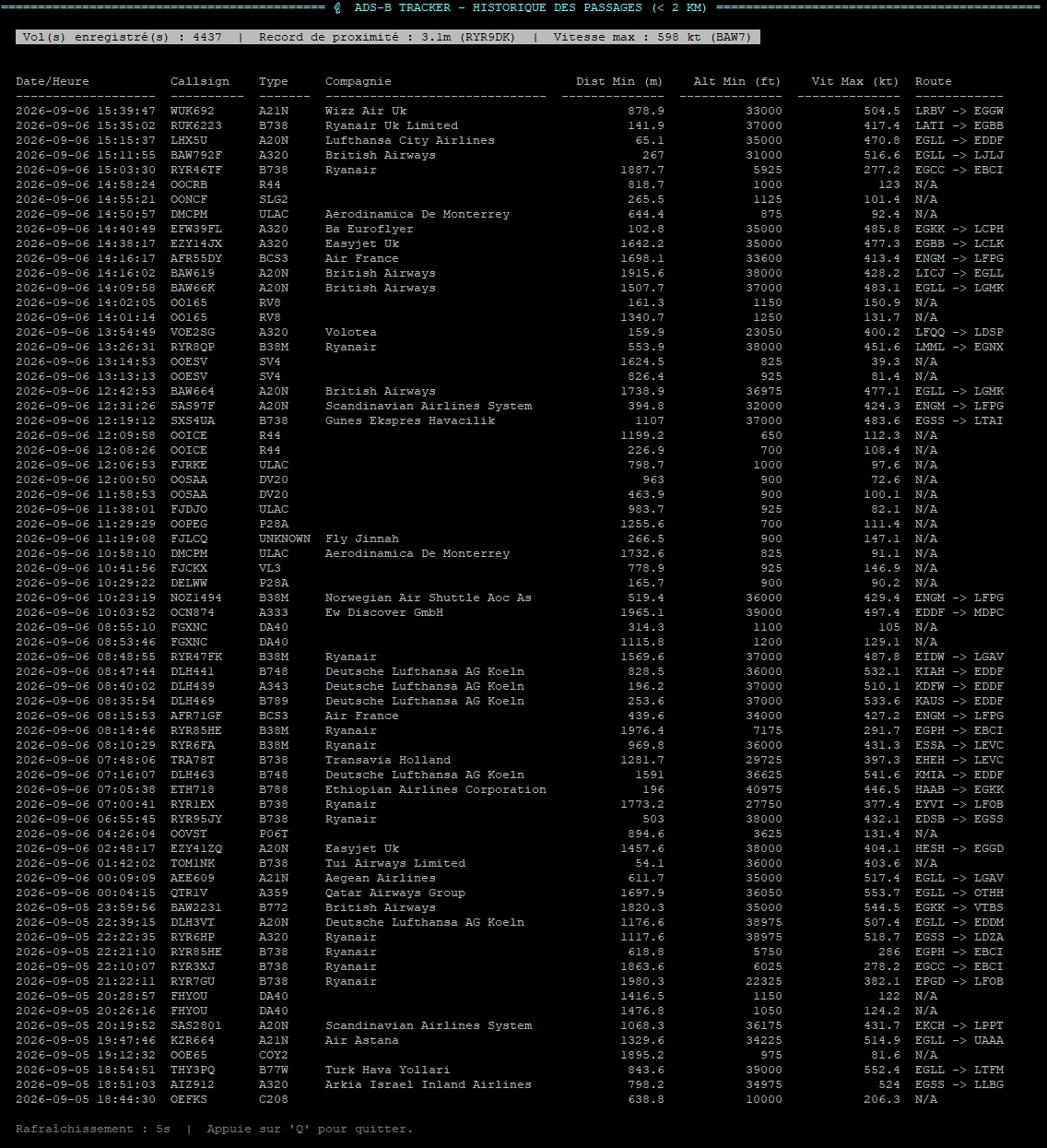Click 'Lufthansa City Airlines' entry
The image size is (1047, 1148).
pos(410,140)
